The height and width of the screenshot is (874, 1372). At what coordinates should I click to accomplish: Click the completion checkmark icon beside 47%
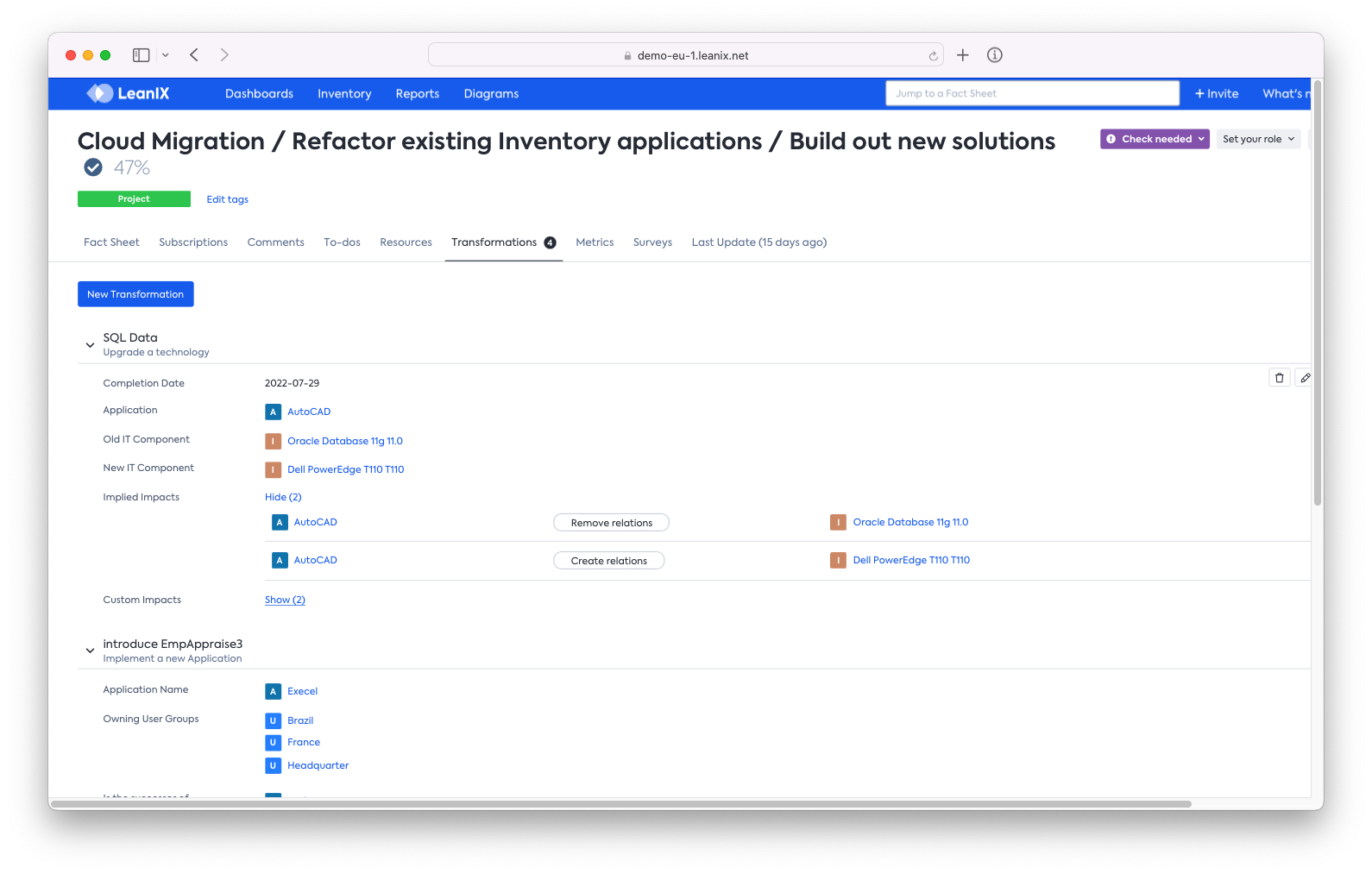tap(93, 167)
